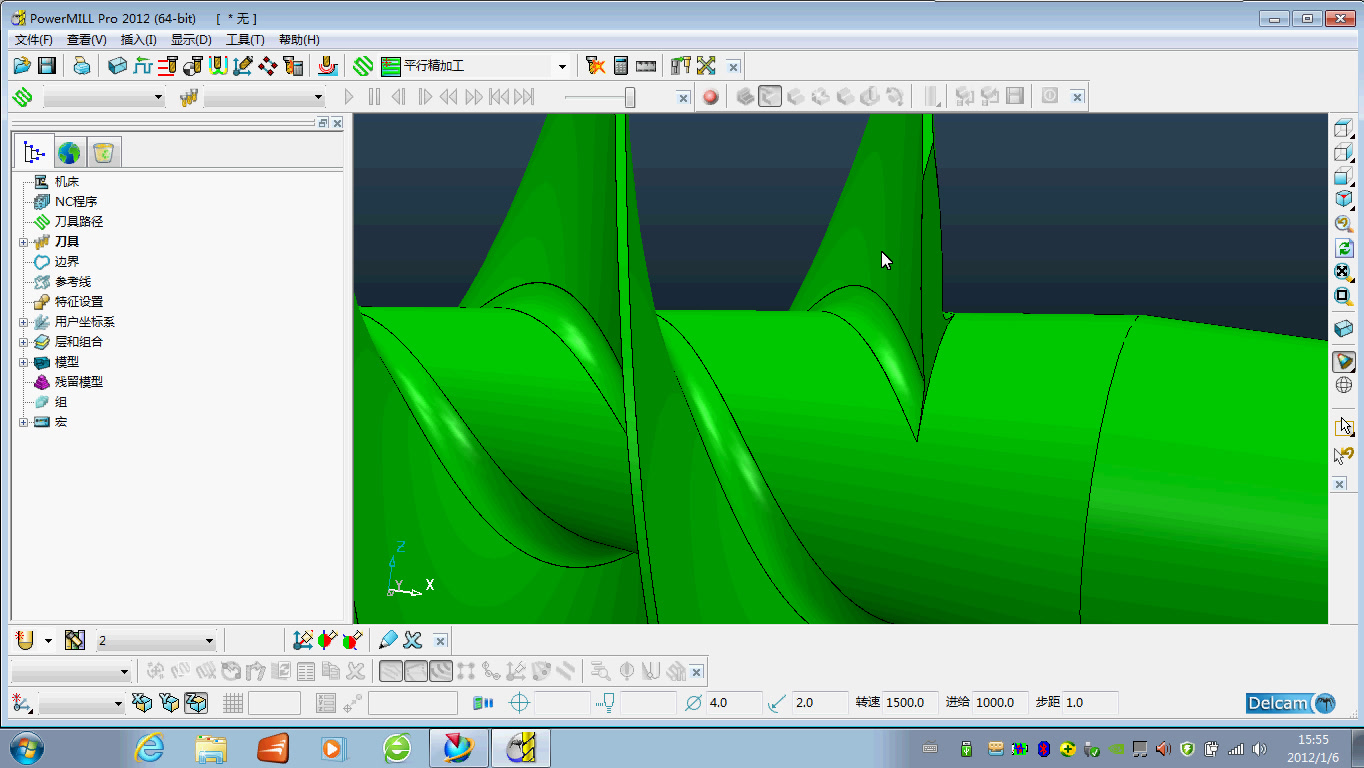Open 插入(I) menu
This screenshot has width=1364, height=768.
tap(138, 40)
